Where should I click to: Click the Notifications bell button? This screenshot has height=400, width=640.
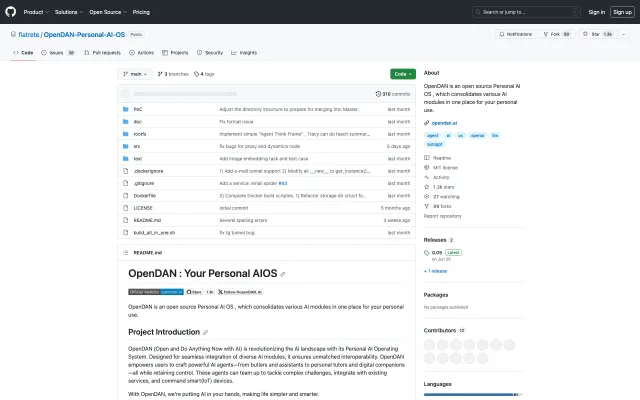[x=517, y=34]
